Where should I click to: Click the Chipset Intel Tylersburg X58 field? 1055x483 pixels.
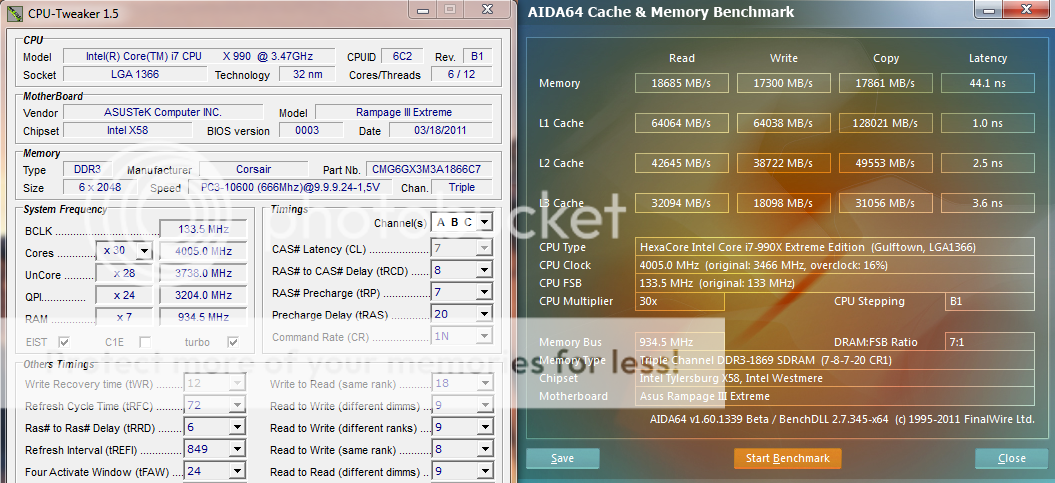835,378
